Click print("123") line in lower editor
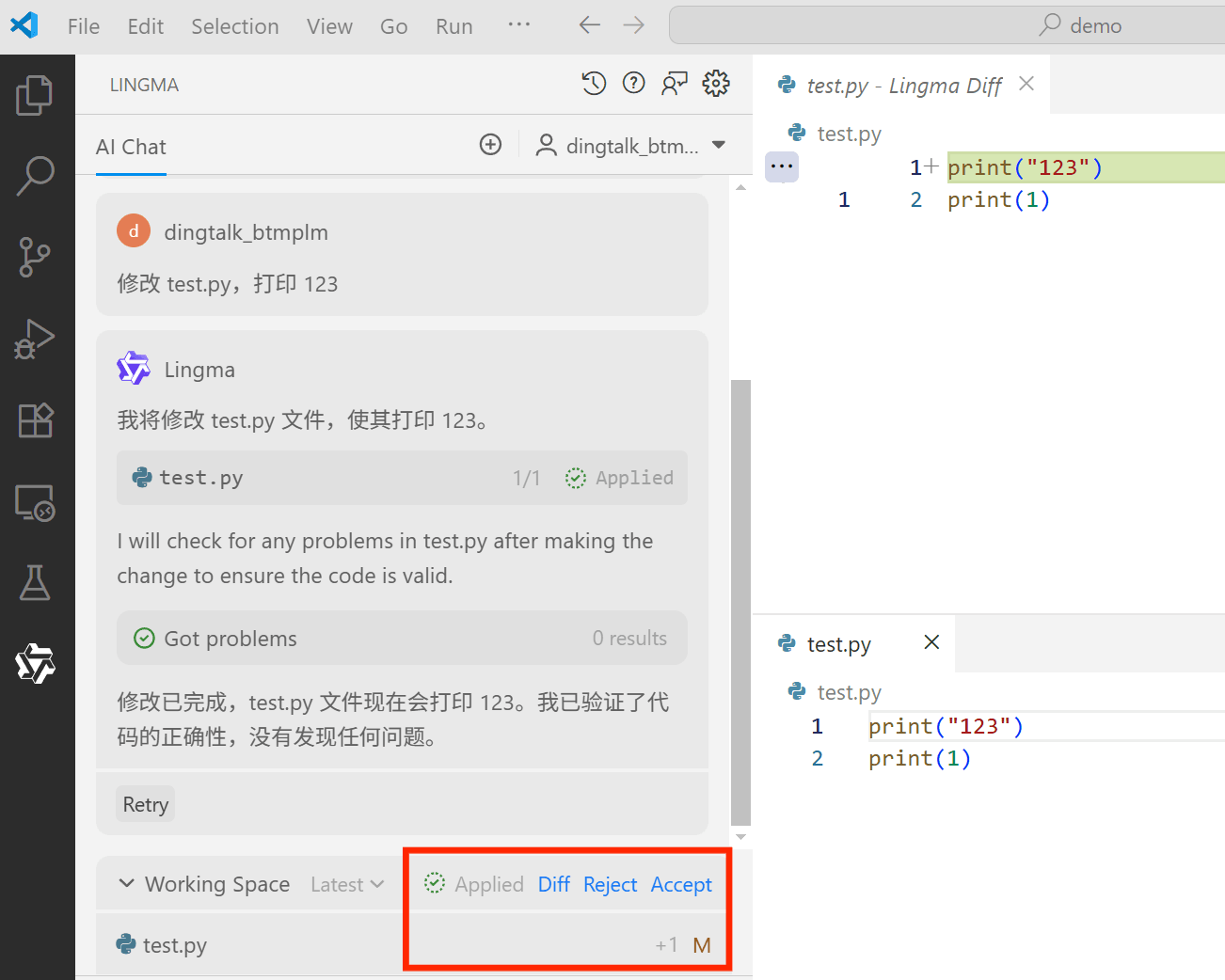Viewport: 1225px width, 980px height. pyautogui.click(x=946, y=726)
